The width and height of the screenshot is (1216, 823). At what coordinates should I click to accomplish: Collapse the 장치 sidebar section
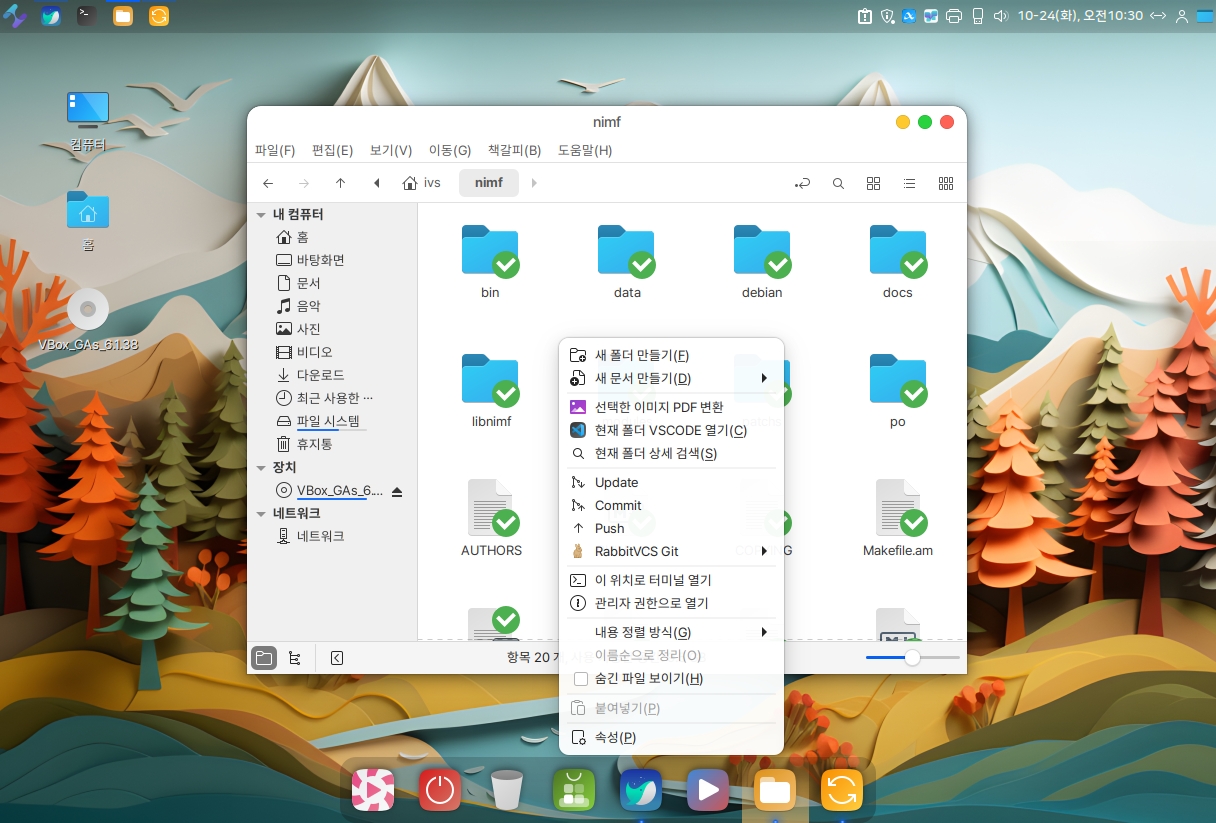click(x=261, y=468)
